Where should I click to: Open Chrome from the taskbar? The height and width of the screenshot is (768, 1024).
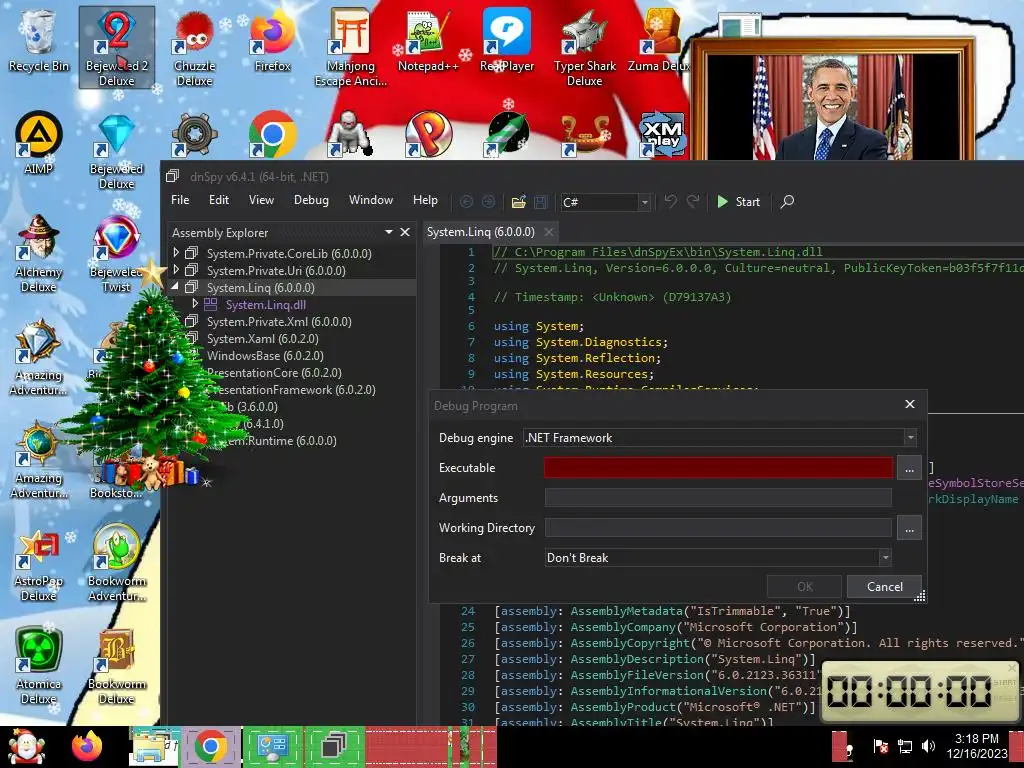point(210,746)
